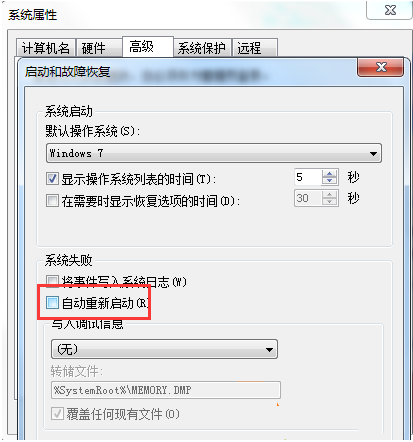Viewport: 413px width, 442px height.
Task: Expand the 写入调试信息 (无) dropdown
Action: coord(164,349)
